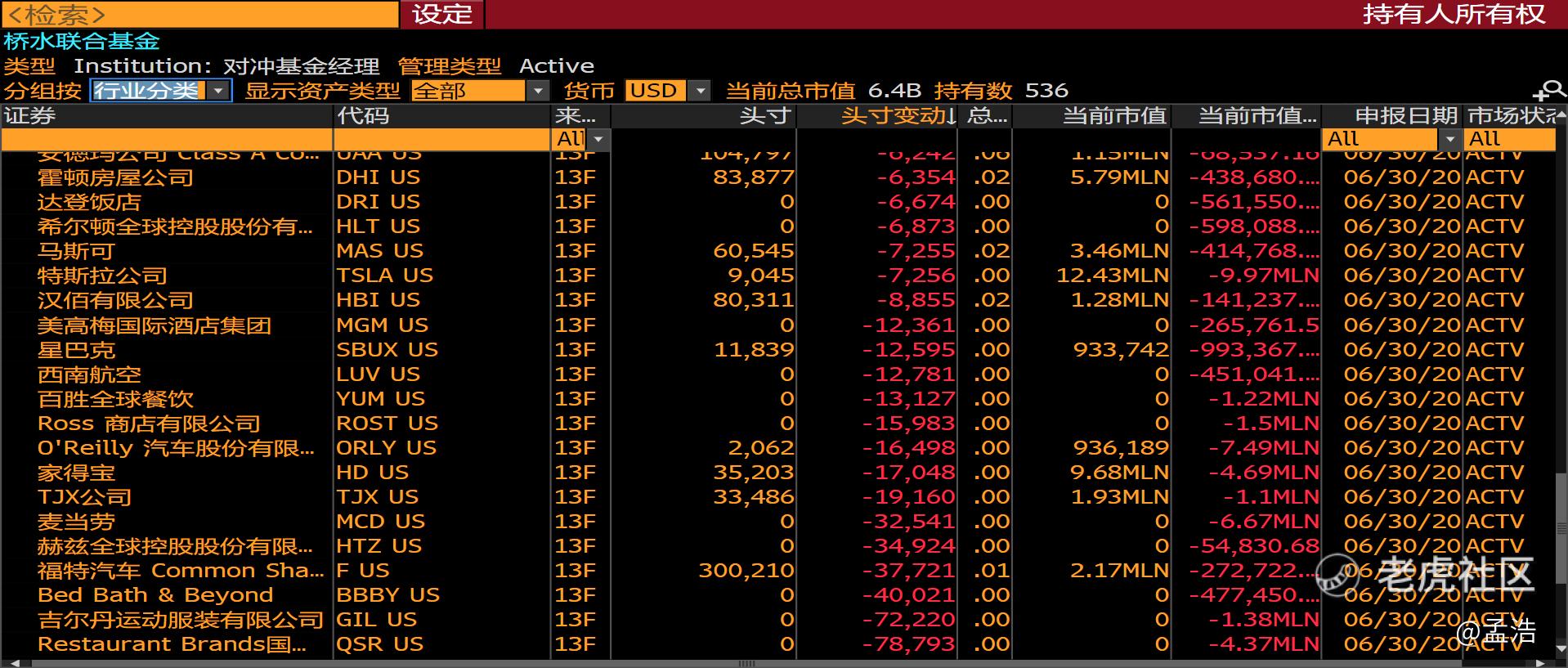The width and height of the screenshot is (1568, 668).
Task: Click the 83,877 position value
Action: pos(753,177)
